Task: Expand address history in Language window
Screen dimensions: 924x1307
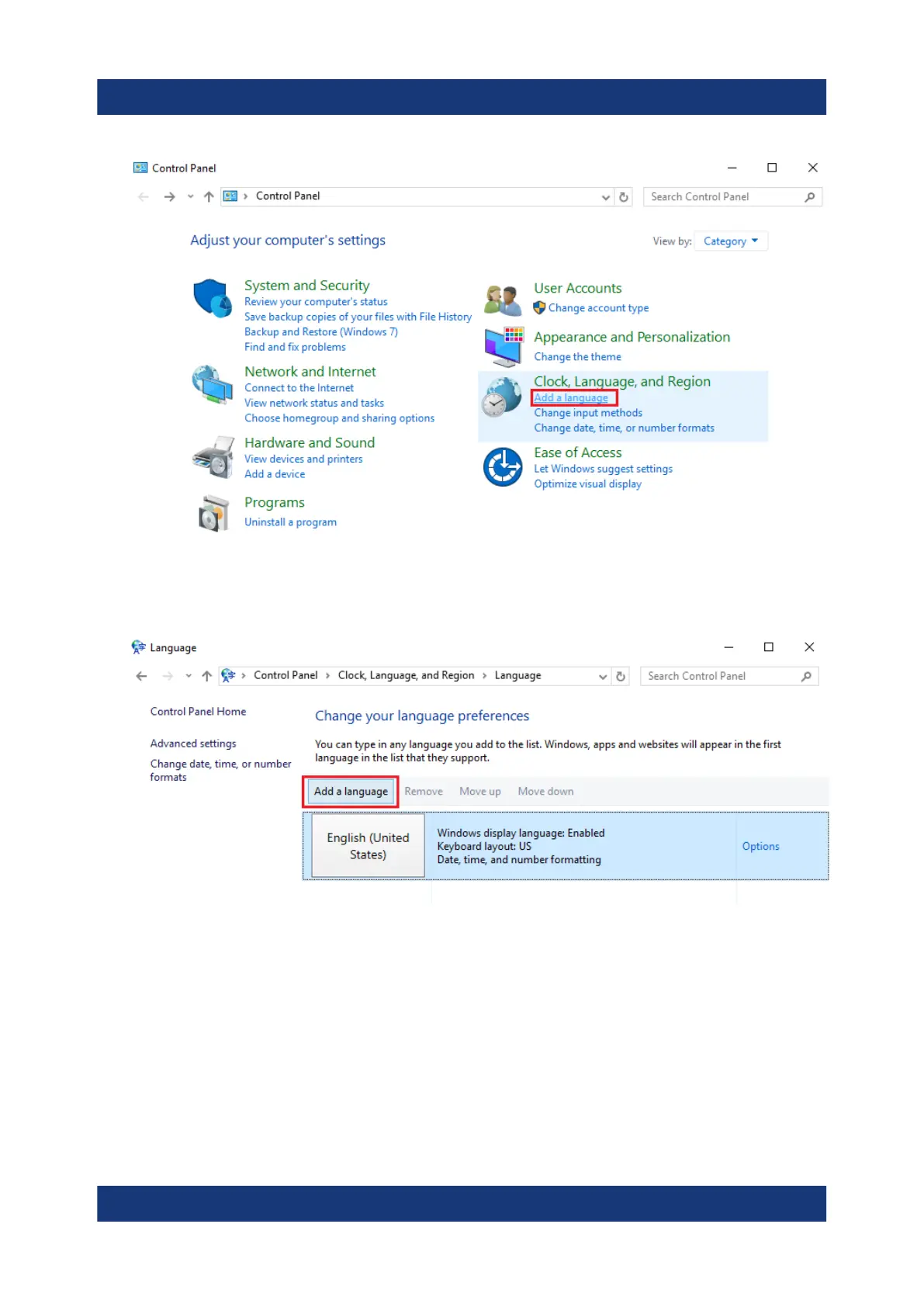Action: pos(603,676)
